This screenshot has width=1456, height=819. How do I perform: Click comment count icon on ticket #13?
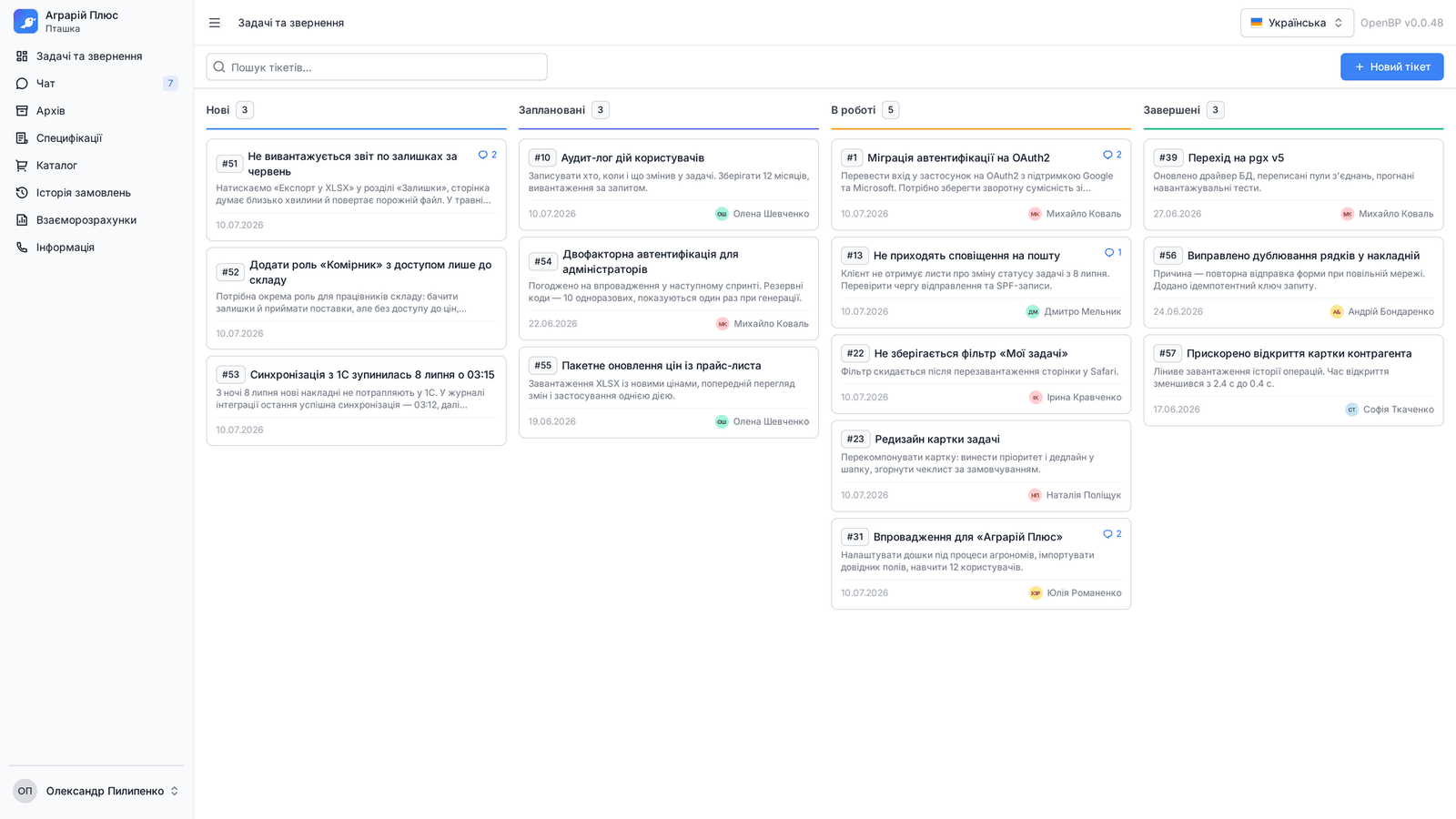(x=1109, y=253)
